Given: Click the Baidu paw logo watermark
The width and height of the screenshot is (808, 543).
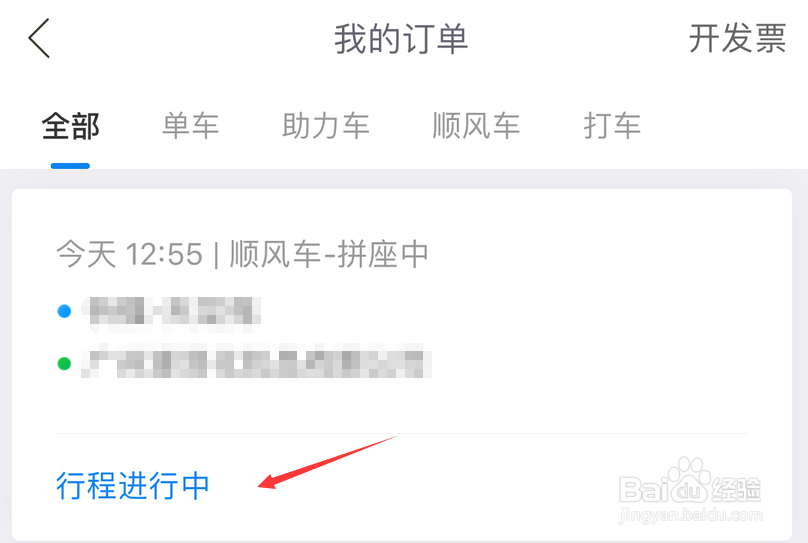Looking at the screenshot, I should (x=689, y=480).
